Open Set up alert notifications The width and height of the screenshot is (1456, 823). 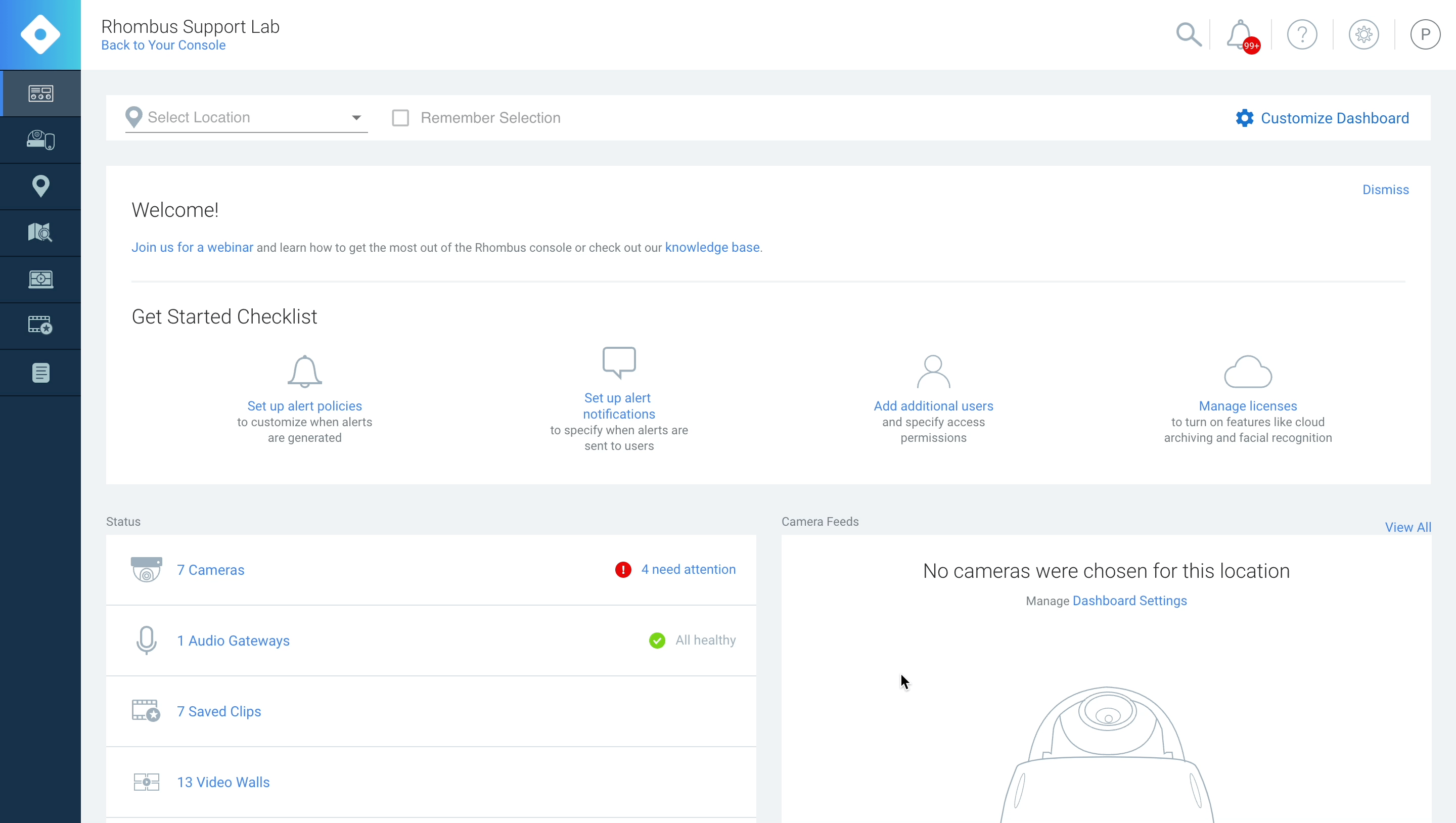click(619, 406)
